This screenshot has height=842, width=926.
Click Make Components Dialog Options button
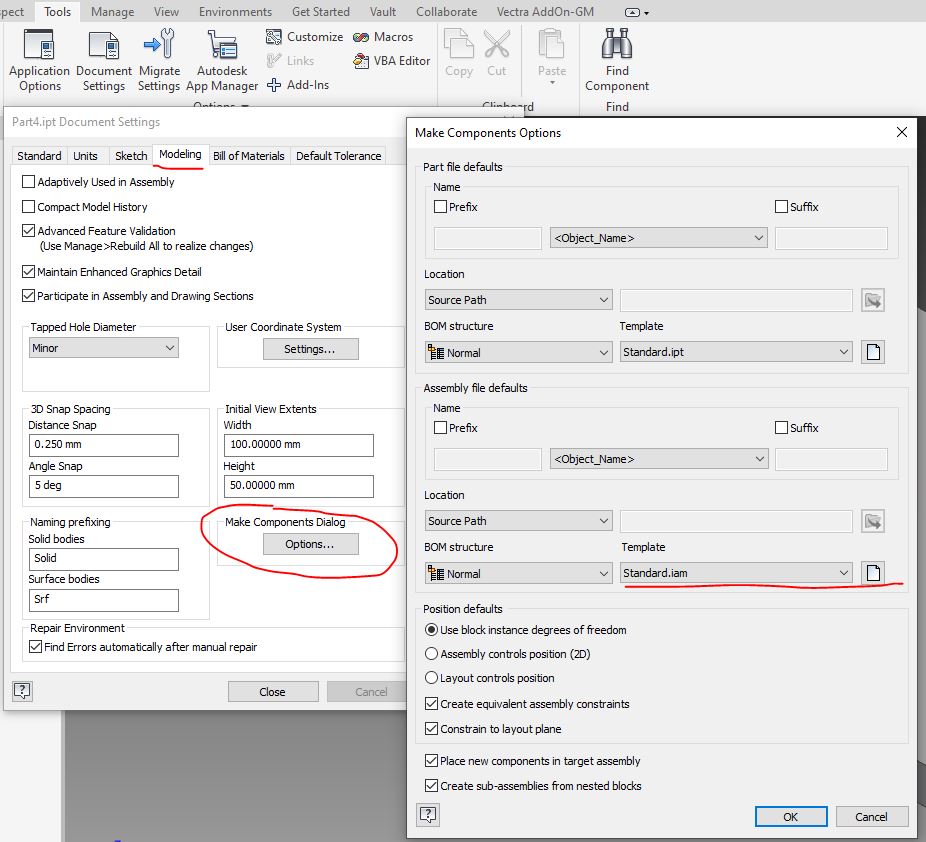(x=310, y=544)
